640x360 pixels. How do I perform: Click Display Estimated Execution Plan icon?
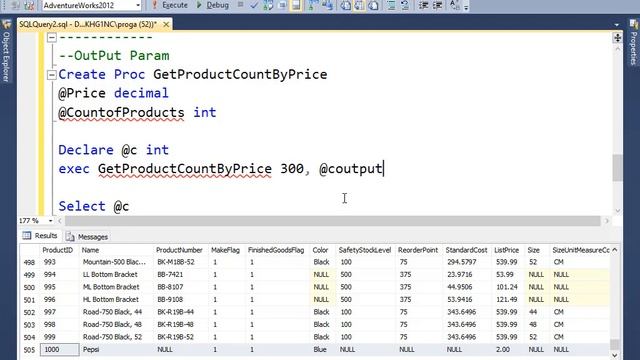click(x=268, y=5)
